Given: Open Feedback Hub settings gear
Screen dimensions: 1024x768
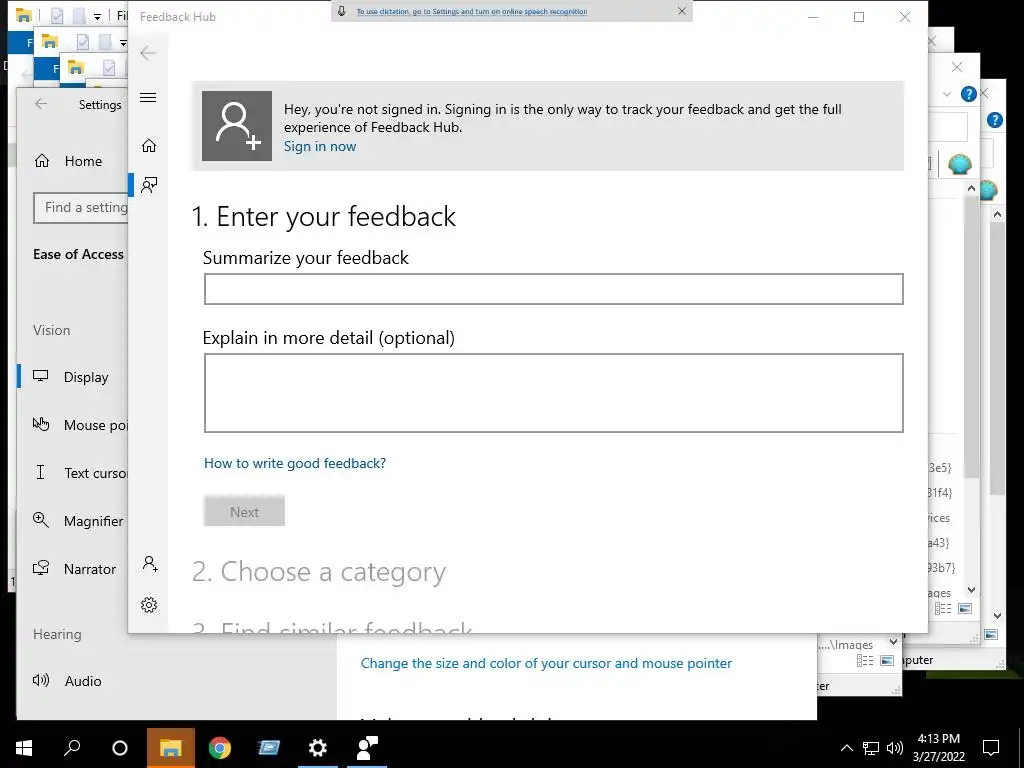Looking at the screenshot, I should (149, 605).
